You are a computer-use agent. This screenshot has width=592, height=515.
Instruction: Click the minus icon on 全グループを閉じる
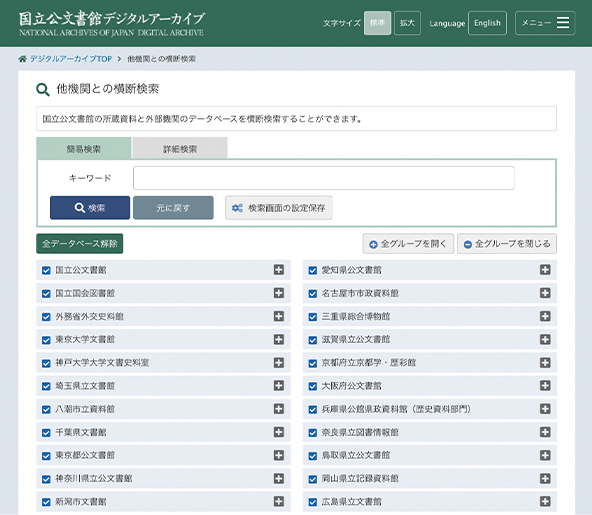[468, 245]
